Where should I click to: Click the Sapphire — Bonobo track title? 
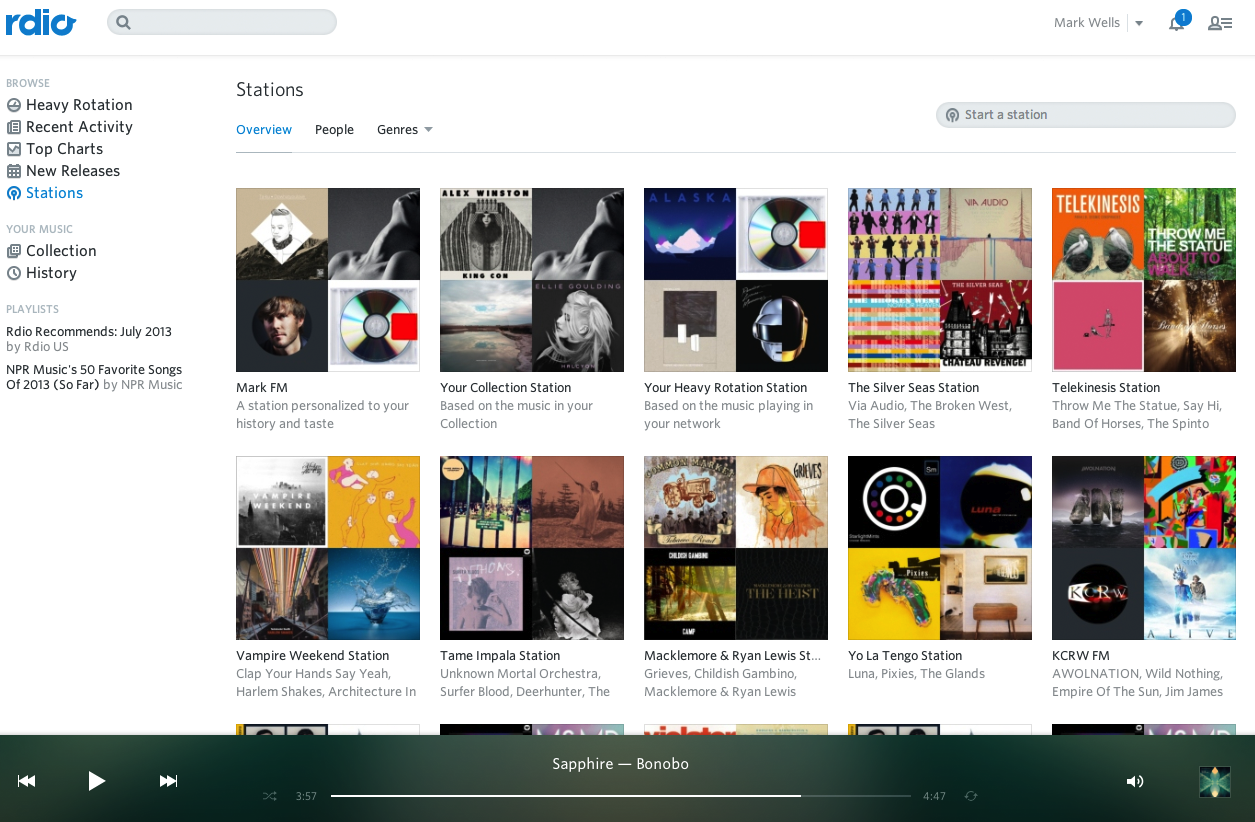pos(620,764)
